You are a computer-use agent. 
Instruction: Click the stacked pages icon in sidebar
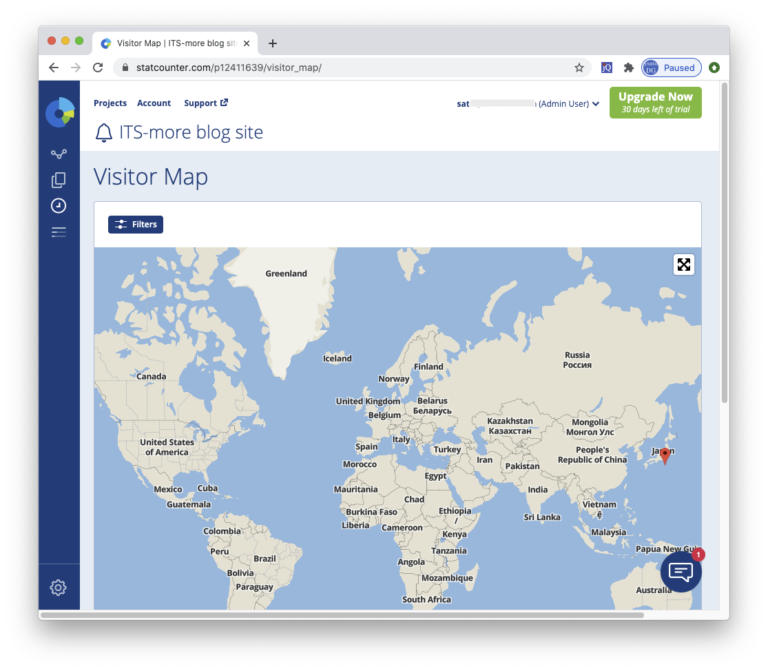[59, 180]
